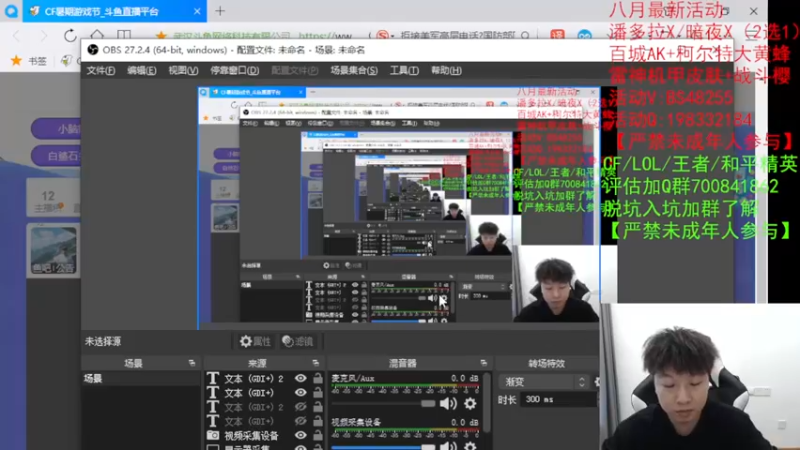
Task: Open the 帮助(H) menu
Action: pos(446,70)
